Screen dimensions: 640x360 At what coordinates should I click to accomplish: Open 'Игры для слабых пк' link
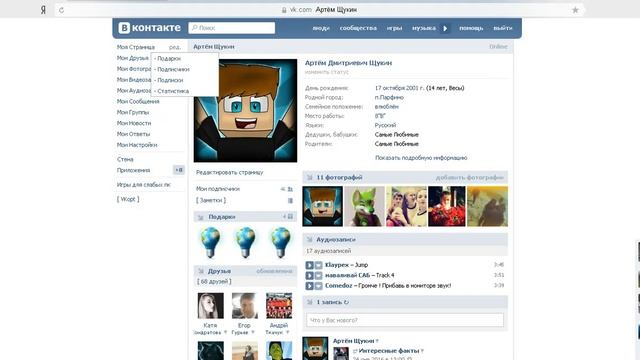(143, 185)
